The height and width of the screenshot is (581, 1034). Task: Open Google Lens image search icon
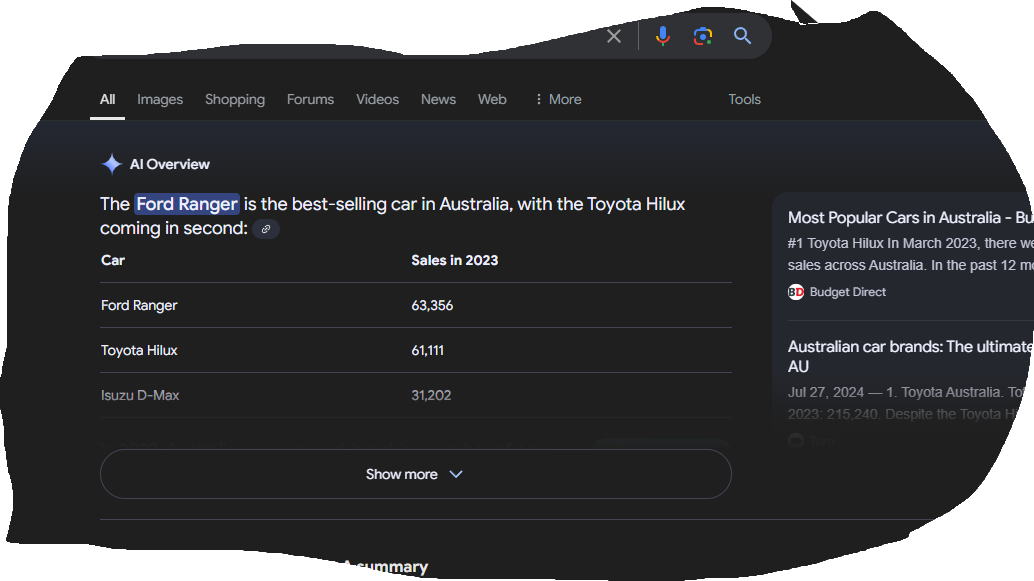pyautogui.click(x=703, y=36)
